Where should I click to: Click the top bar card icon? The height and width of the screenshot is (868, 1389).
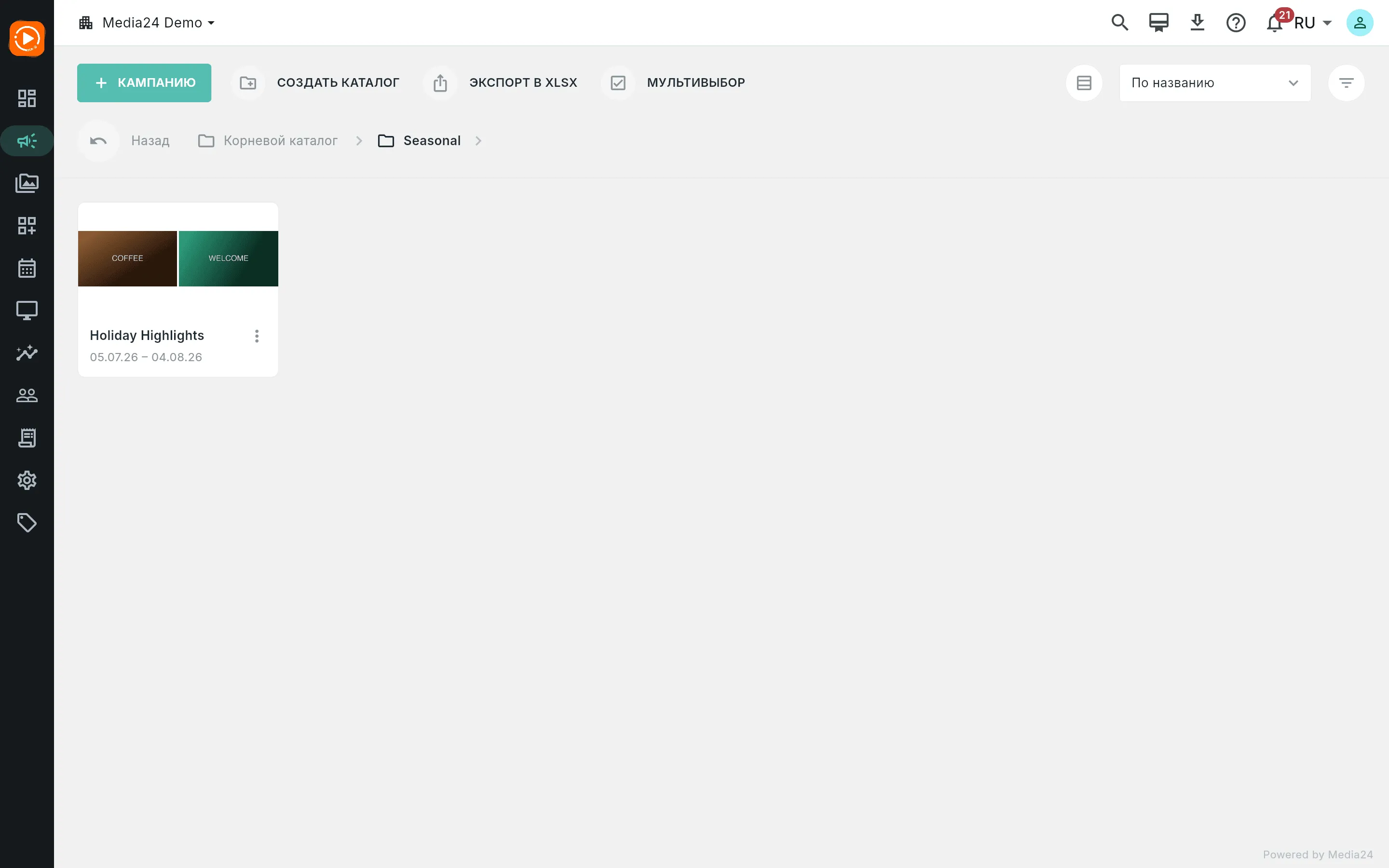[1159, 22]
